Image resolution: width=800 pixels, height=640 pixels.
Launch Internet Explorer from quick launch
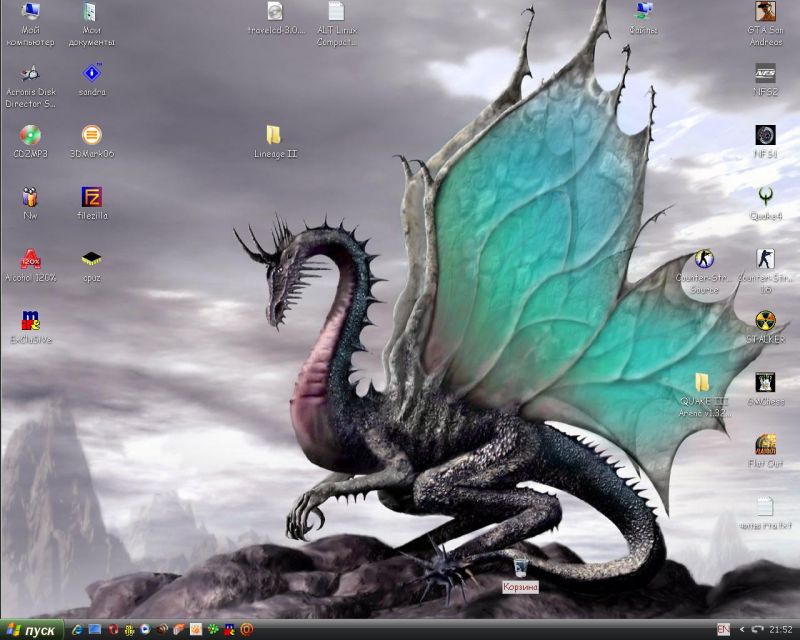[x=78, y=630]
